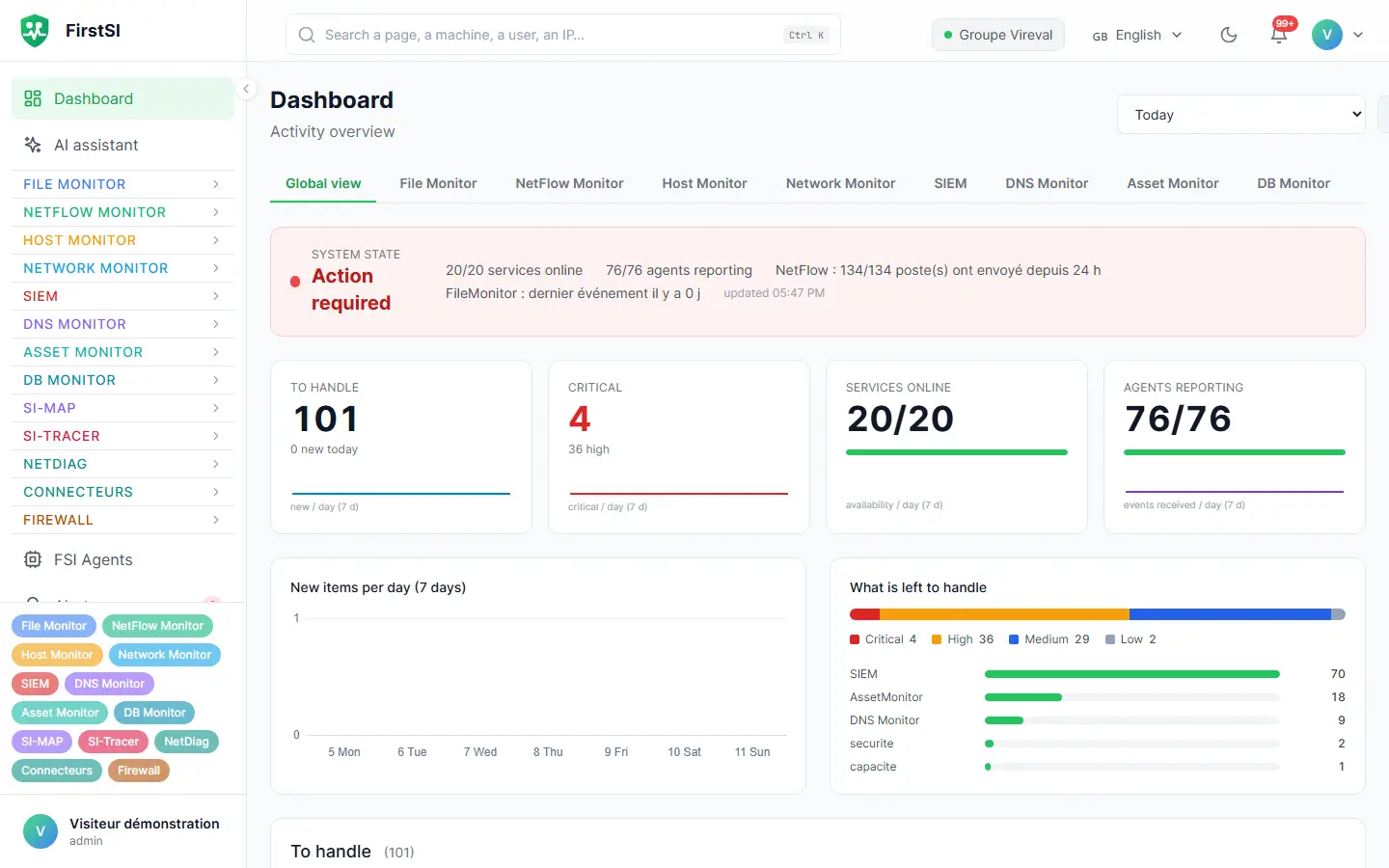Image resolution: width=1389 pixels, height=868 pixels.
Task: Expand NETFLOW MONITOR sidebar section
Action: coord(123,212)
